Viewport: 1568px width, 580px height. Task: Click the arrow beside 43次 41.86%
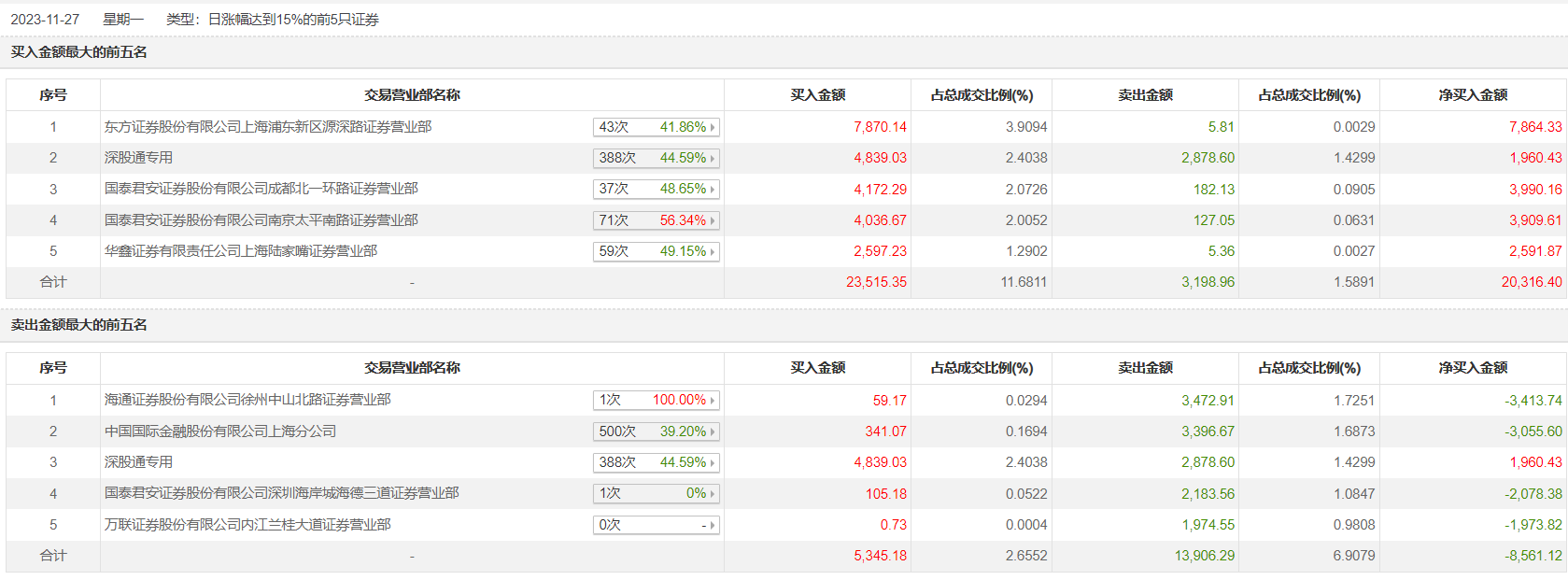coord(713,127)
